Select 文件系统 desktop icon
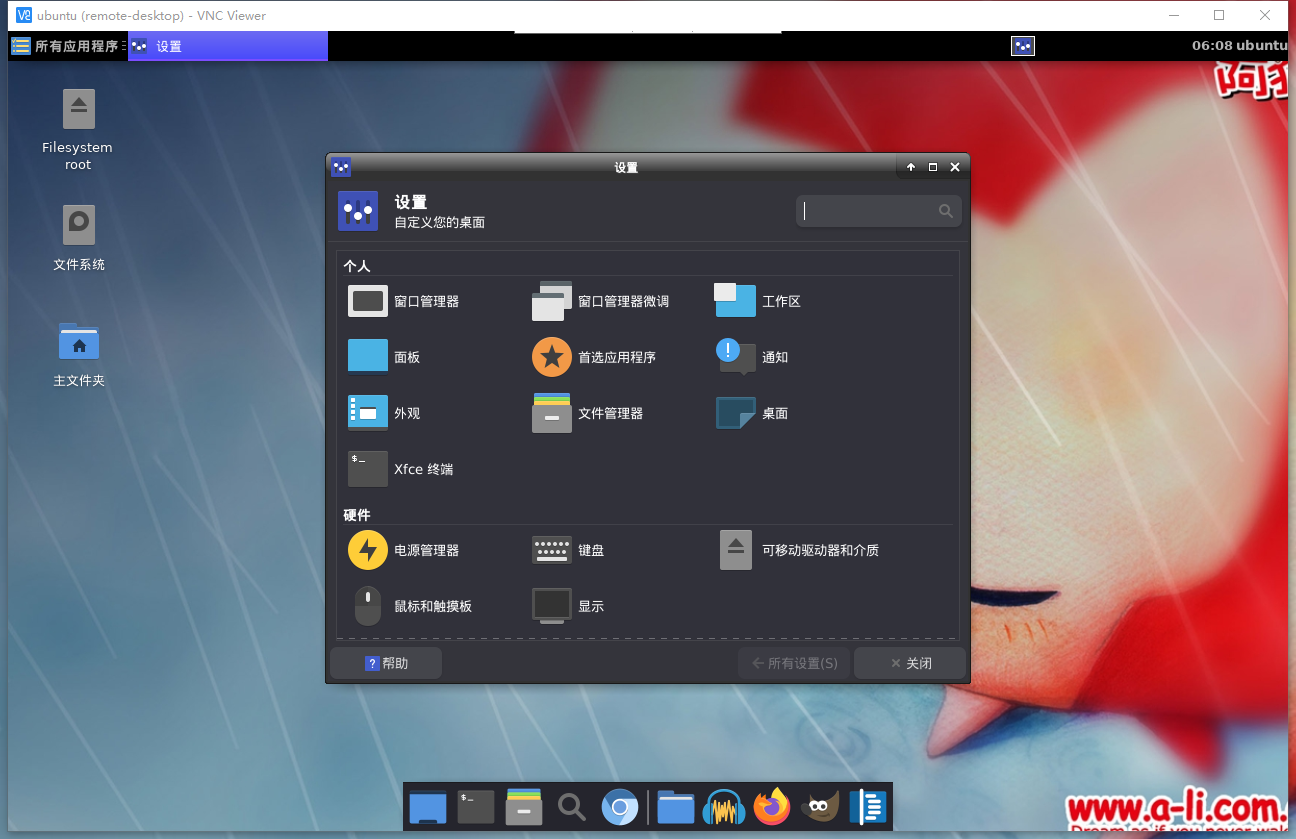Image resolution: width=1296 pixels, height=839 pixels. point(79,238)
